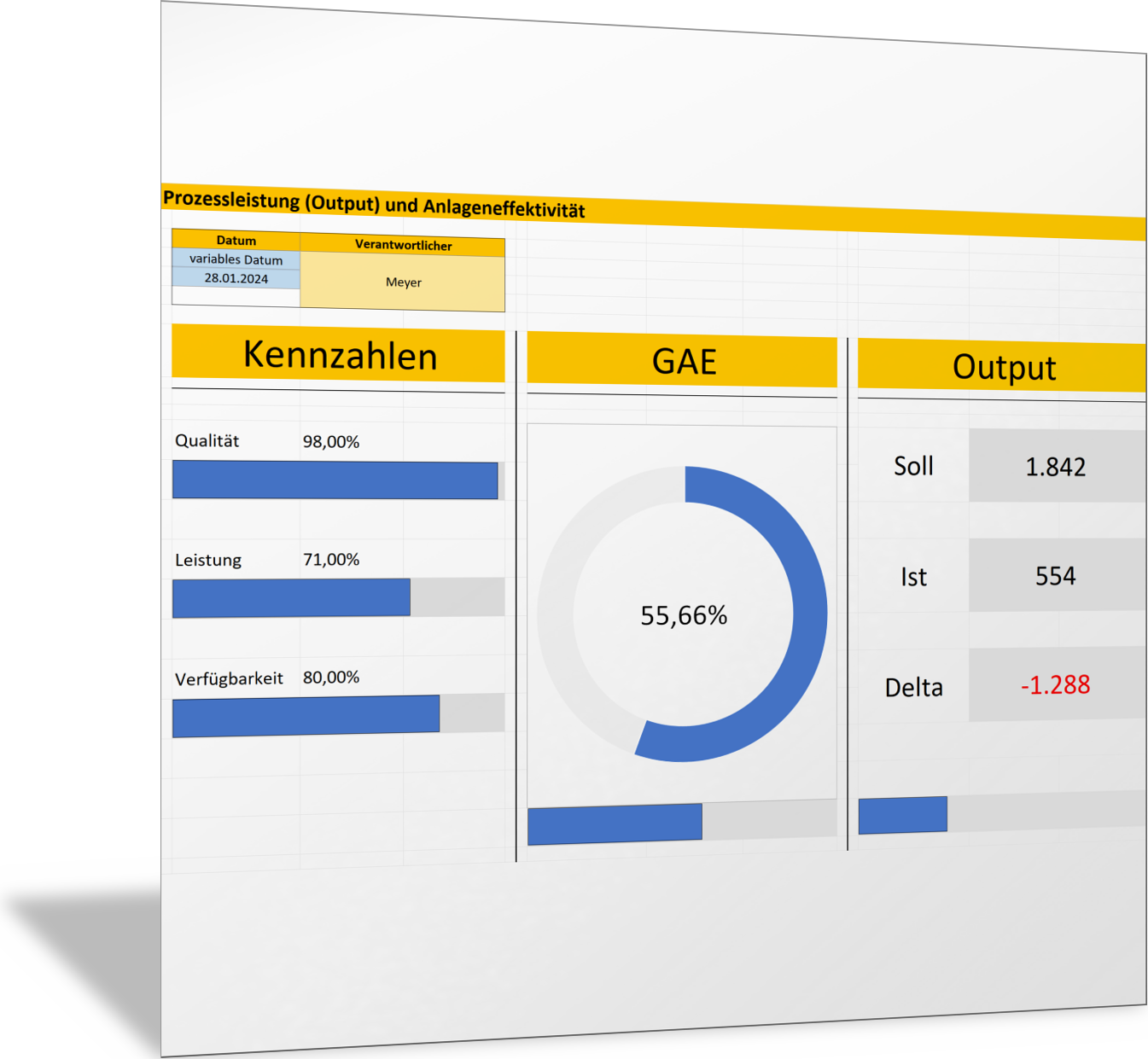1148x1059 pixels.
Task: Select the Verantwortlicher header cell
Action: (403, 245)
